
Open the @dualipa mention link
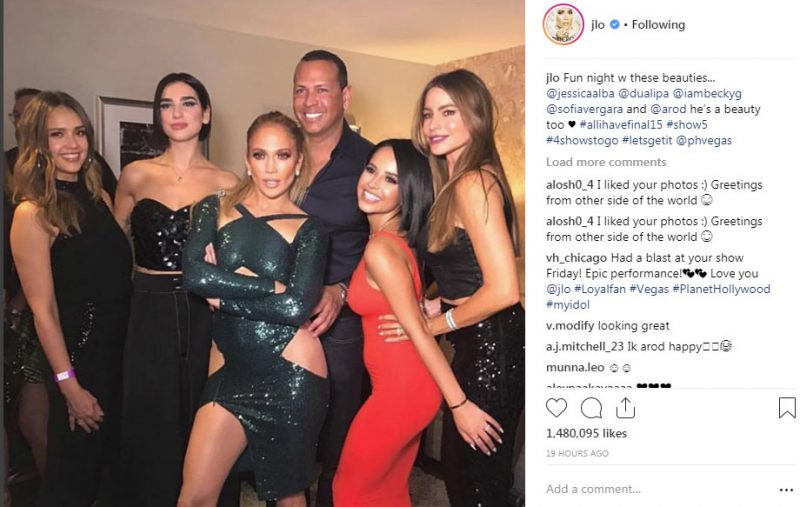coord(643,93)
